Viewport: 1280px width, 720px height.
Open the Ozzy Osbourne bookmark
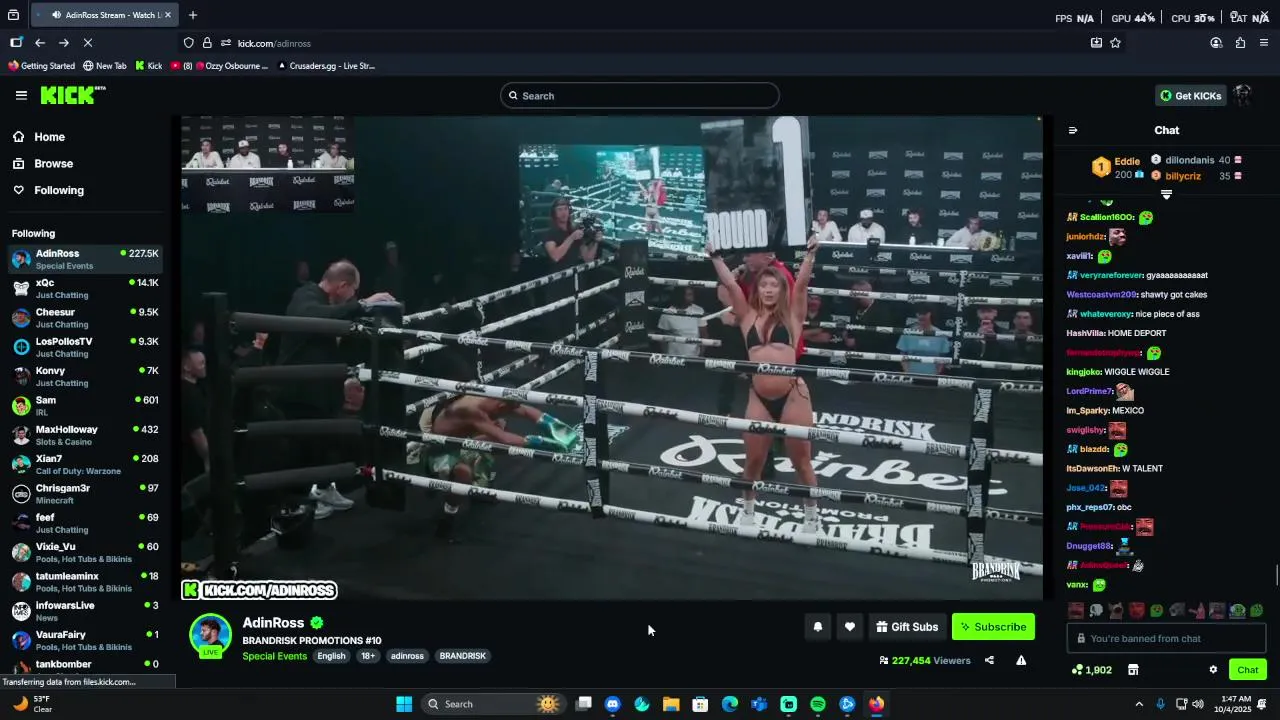pyautogui.click(x=219, y=66)
